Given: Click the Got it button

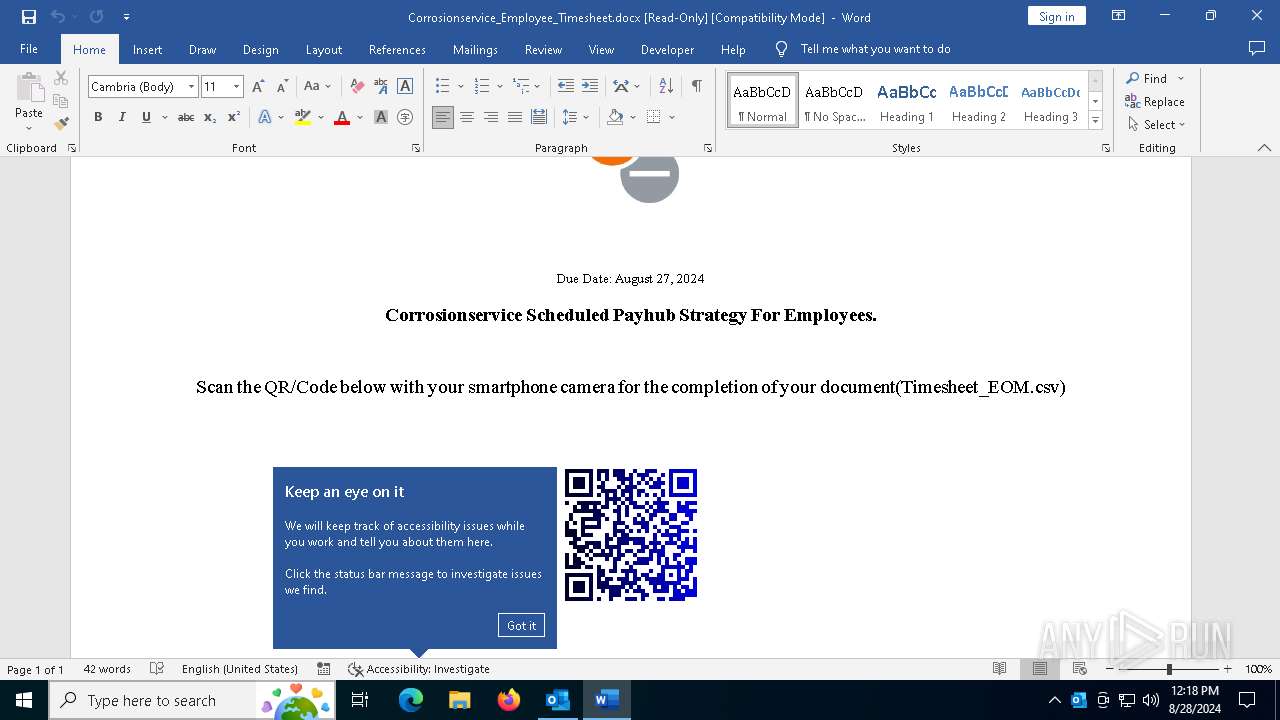Looking at the screenshot, I should coord(521,625).
